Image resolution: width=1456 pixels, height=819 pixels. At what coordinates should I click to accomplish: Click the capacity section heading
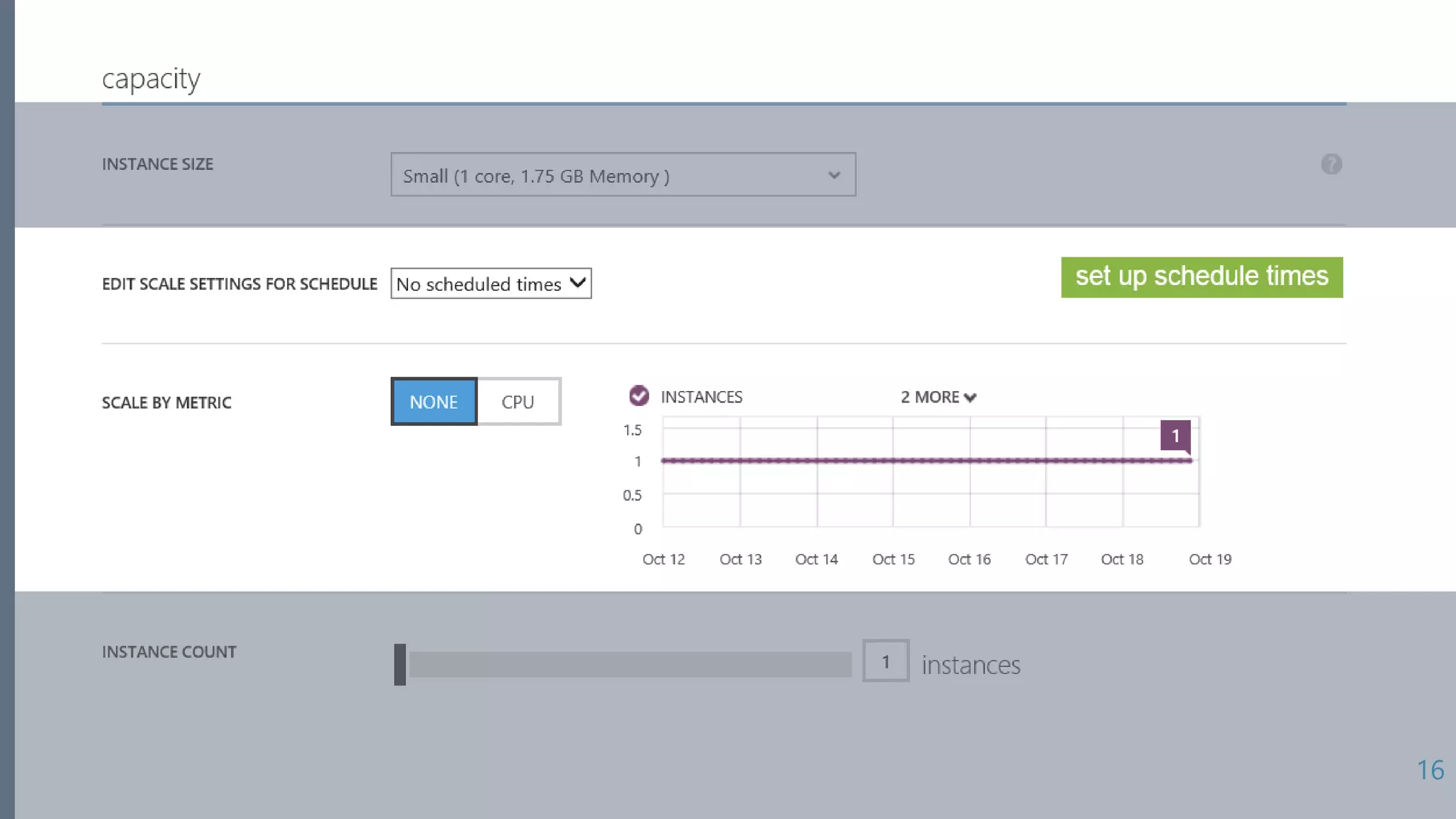[151, 78]
